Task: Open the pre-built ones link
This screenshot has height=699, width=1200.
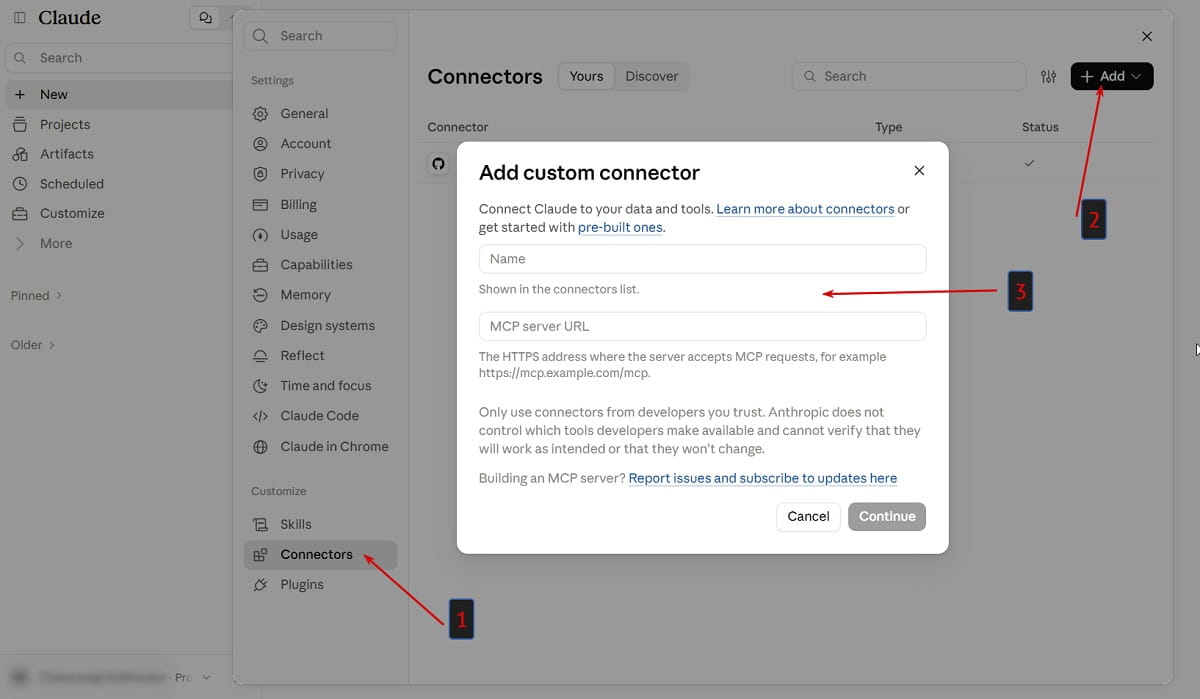Action: pyautogui.click(x=620, y=227)
